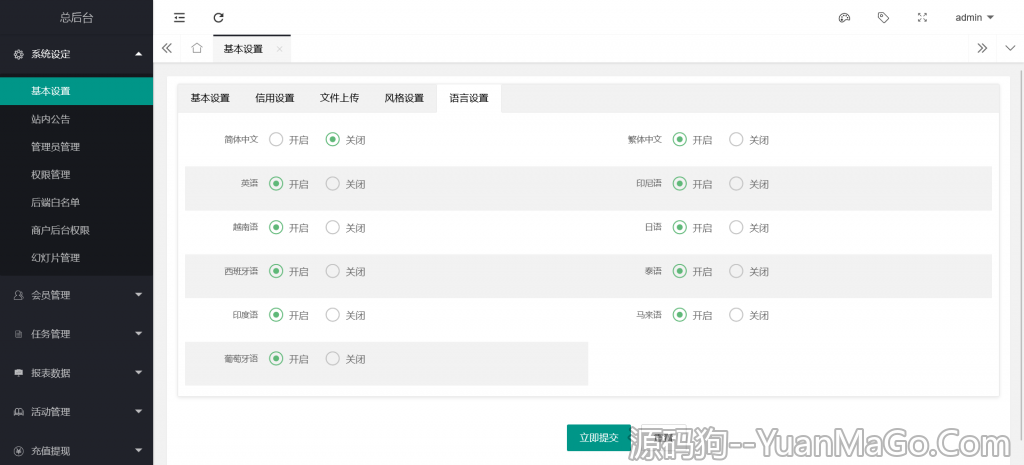1024x465 pixels.
Task: Select 开启 for 葡萄牙语
Action: pyautogui.click(x=288, y=359)
